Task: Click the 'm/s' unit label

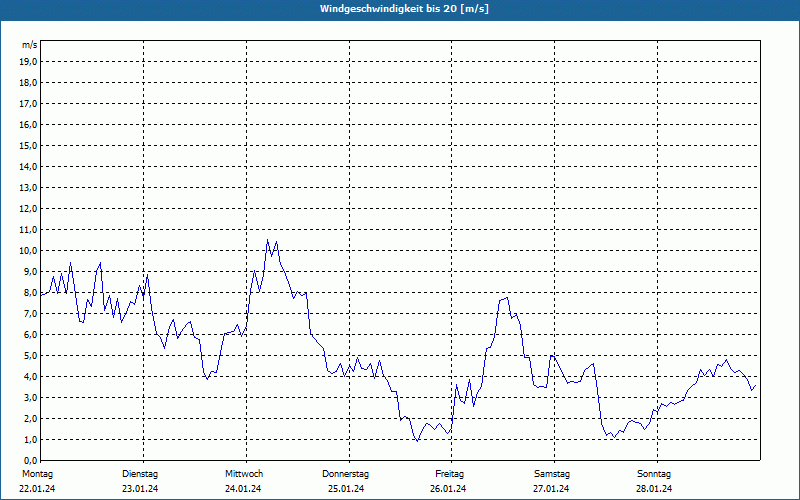Action: point(29,45)
